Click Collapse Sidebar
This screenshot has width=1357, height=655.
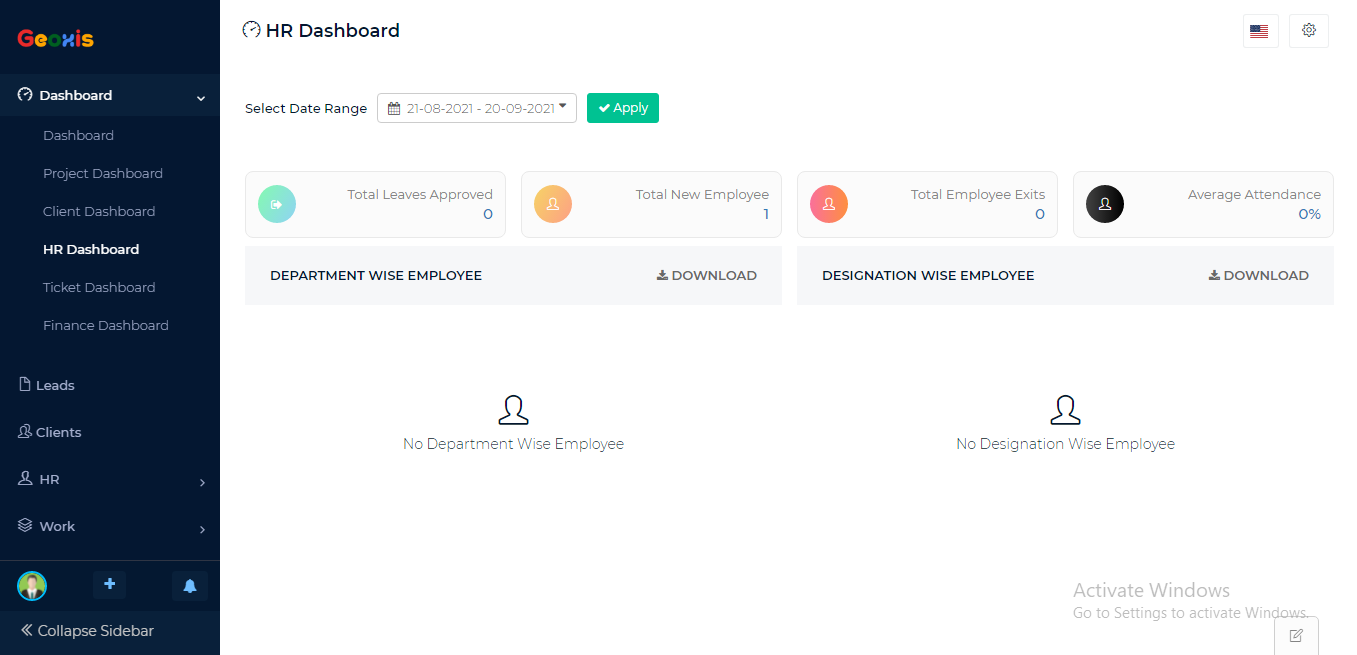tap(87, 631)
